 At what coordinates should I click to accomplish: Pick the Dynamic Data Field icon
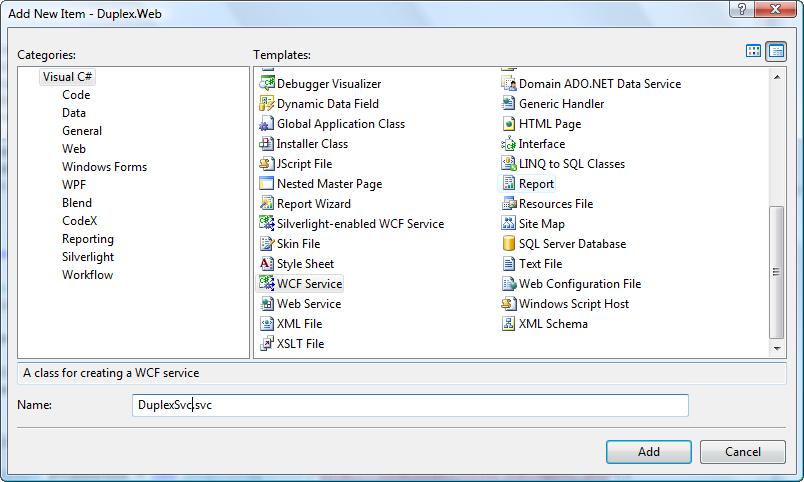coord(267,103)
